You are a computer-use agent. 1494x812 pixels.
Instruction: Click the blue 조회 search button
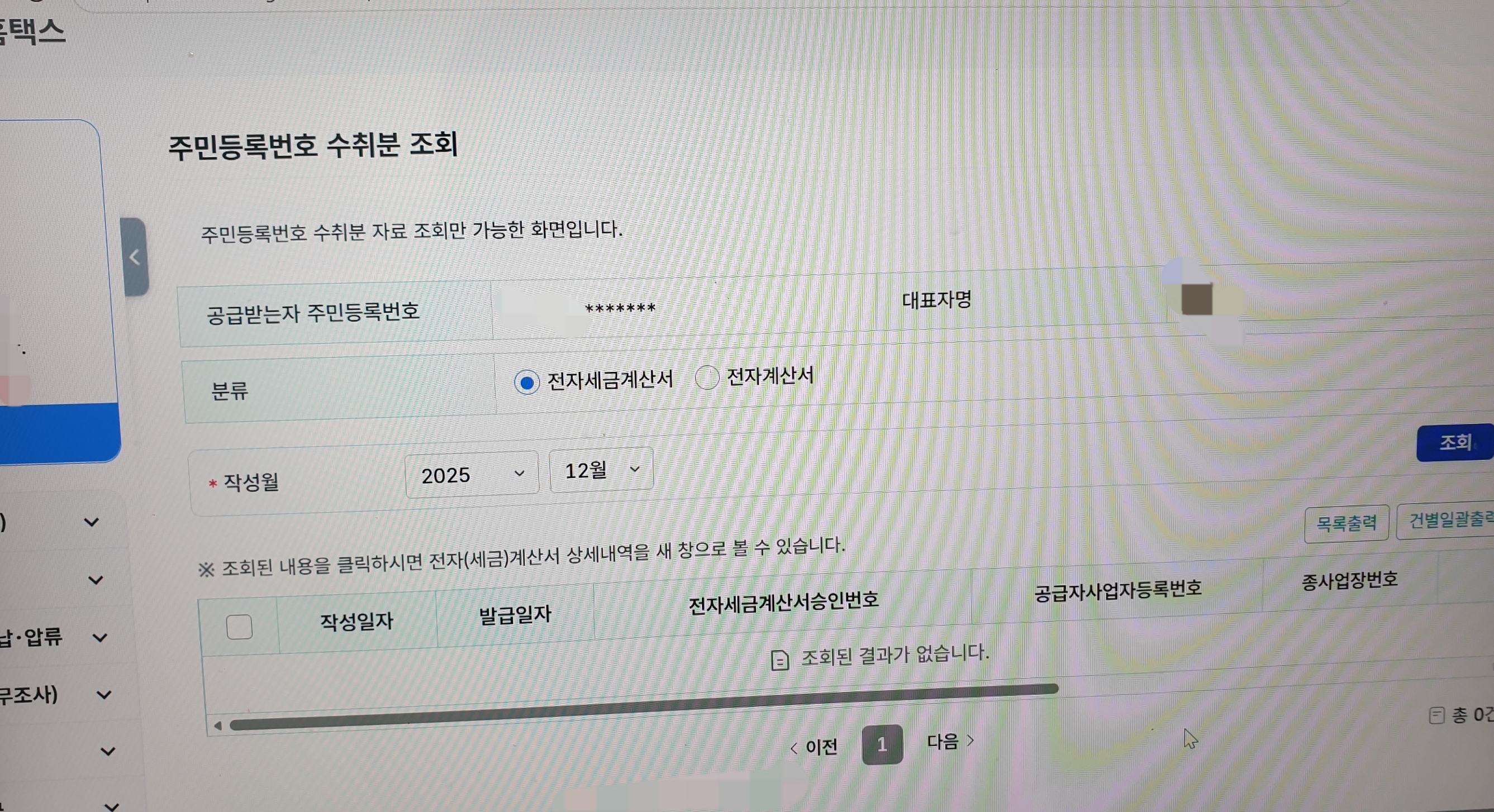pyautogui.click(x=1454, y=443)
